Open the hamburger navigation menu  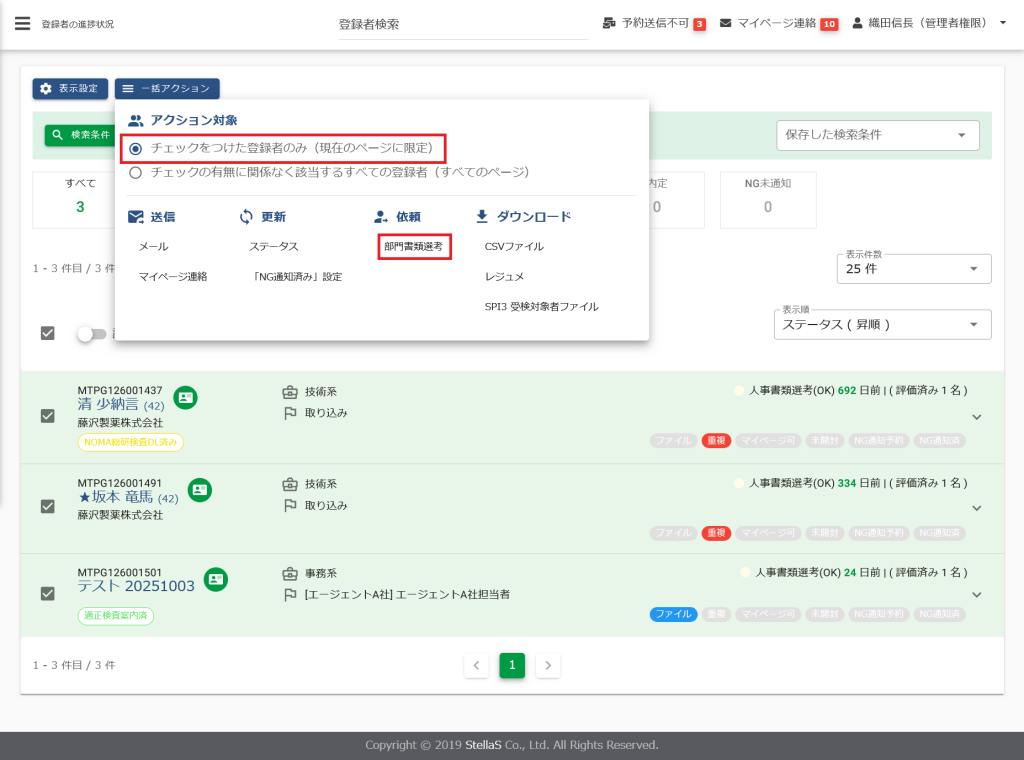22,23
